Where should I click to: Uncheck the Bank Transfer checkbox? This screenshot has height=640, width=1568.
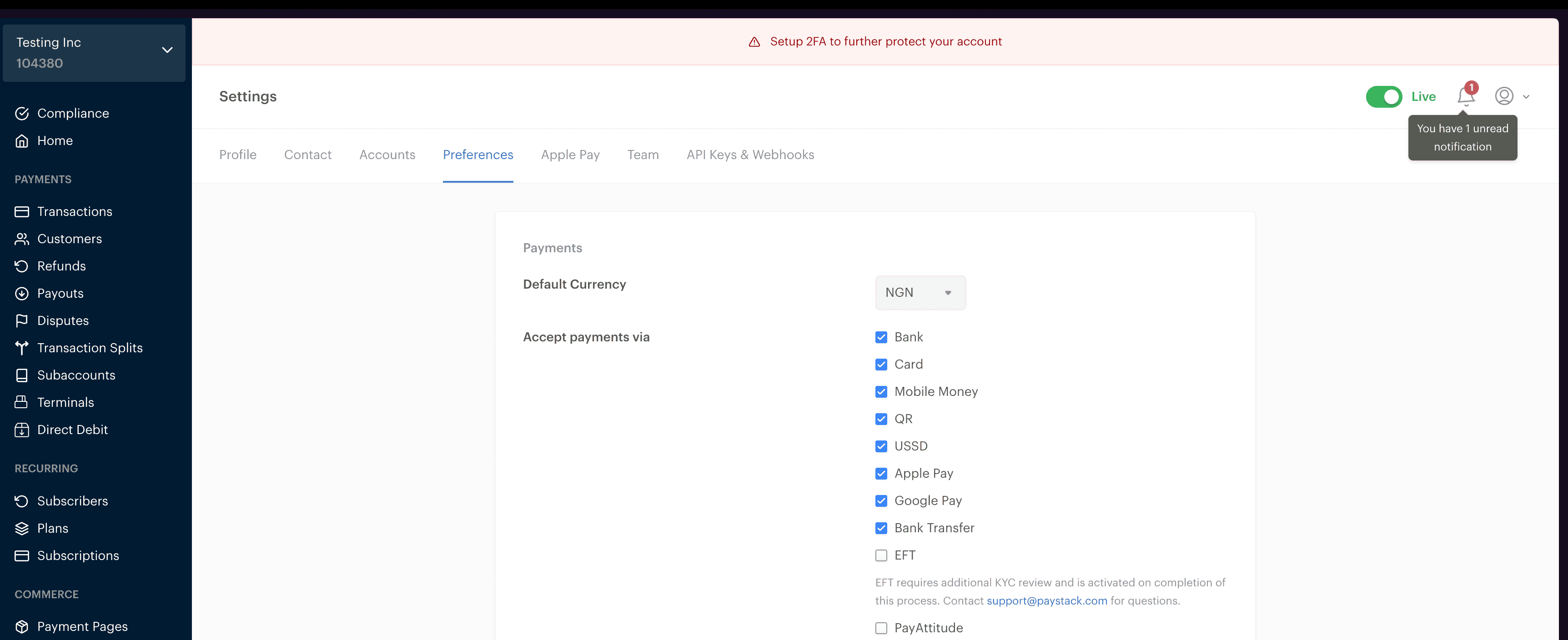(x=881, y=528)
